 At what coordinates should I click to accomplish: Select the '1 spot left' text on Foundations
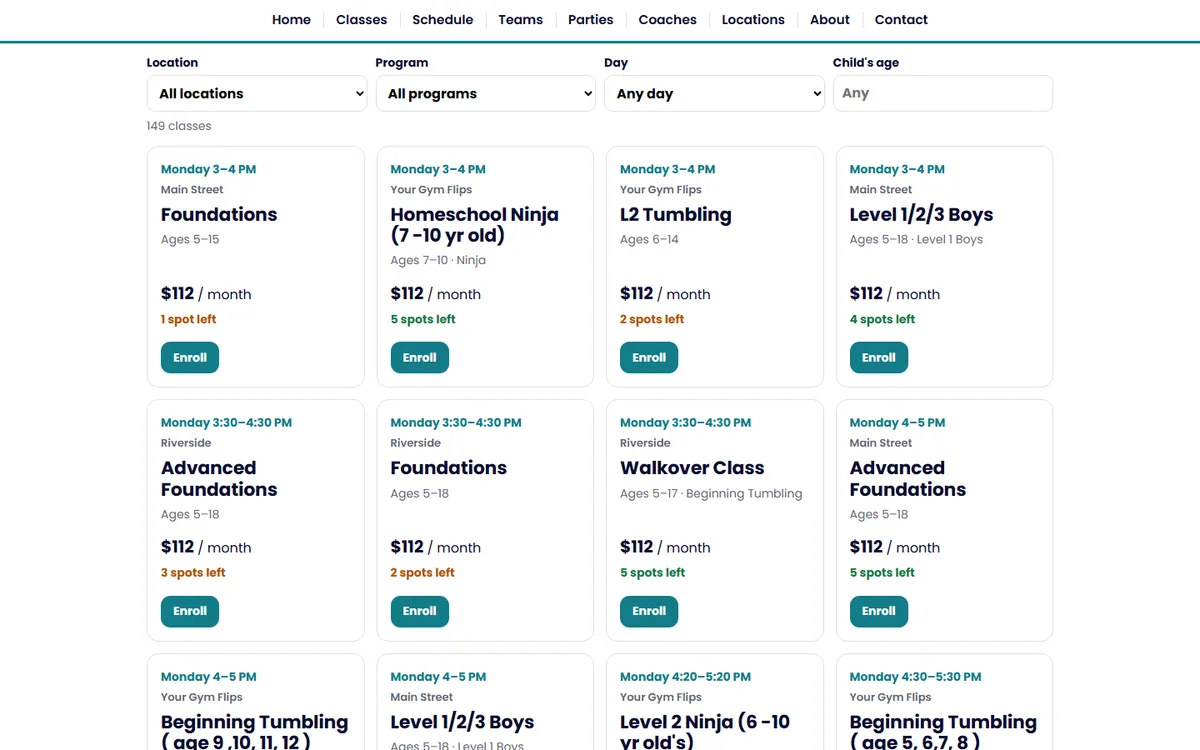point(189,320)
